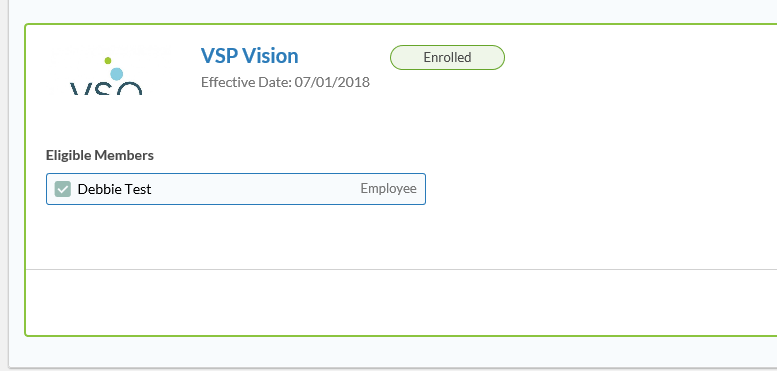The width and height of the screenshot is (777, 371).
Task: Click the Enrolled status badge
Action: tap(447, 57)
